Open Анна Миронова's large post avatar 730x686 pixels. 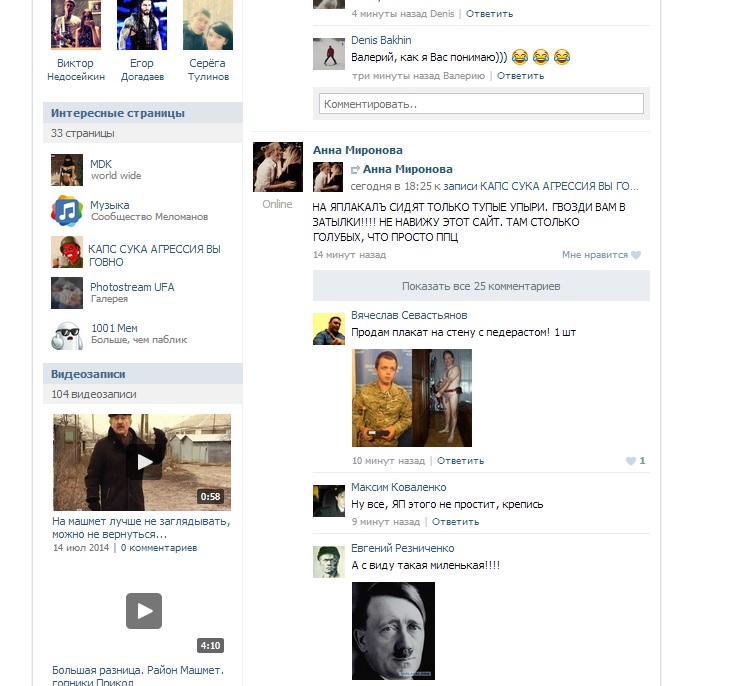[x=278, y=167]
